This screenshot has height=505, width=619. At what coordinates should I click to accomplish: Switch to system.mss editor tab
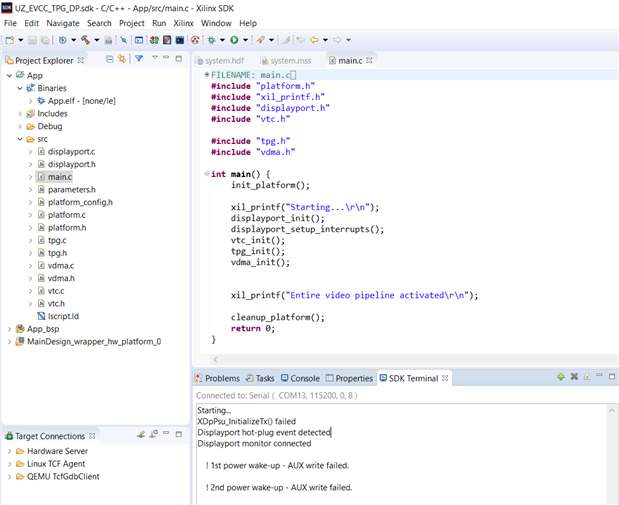(290, 61)
